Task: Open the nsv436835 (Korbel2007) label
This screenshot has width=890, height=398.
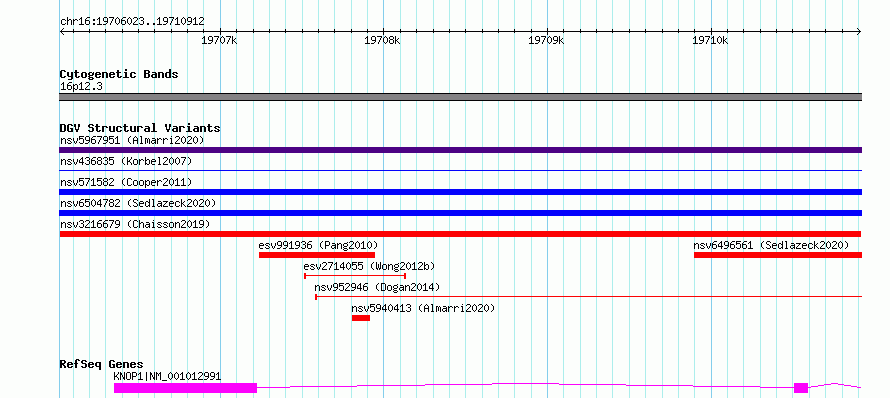Action: tap(126, 161)
